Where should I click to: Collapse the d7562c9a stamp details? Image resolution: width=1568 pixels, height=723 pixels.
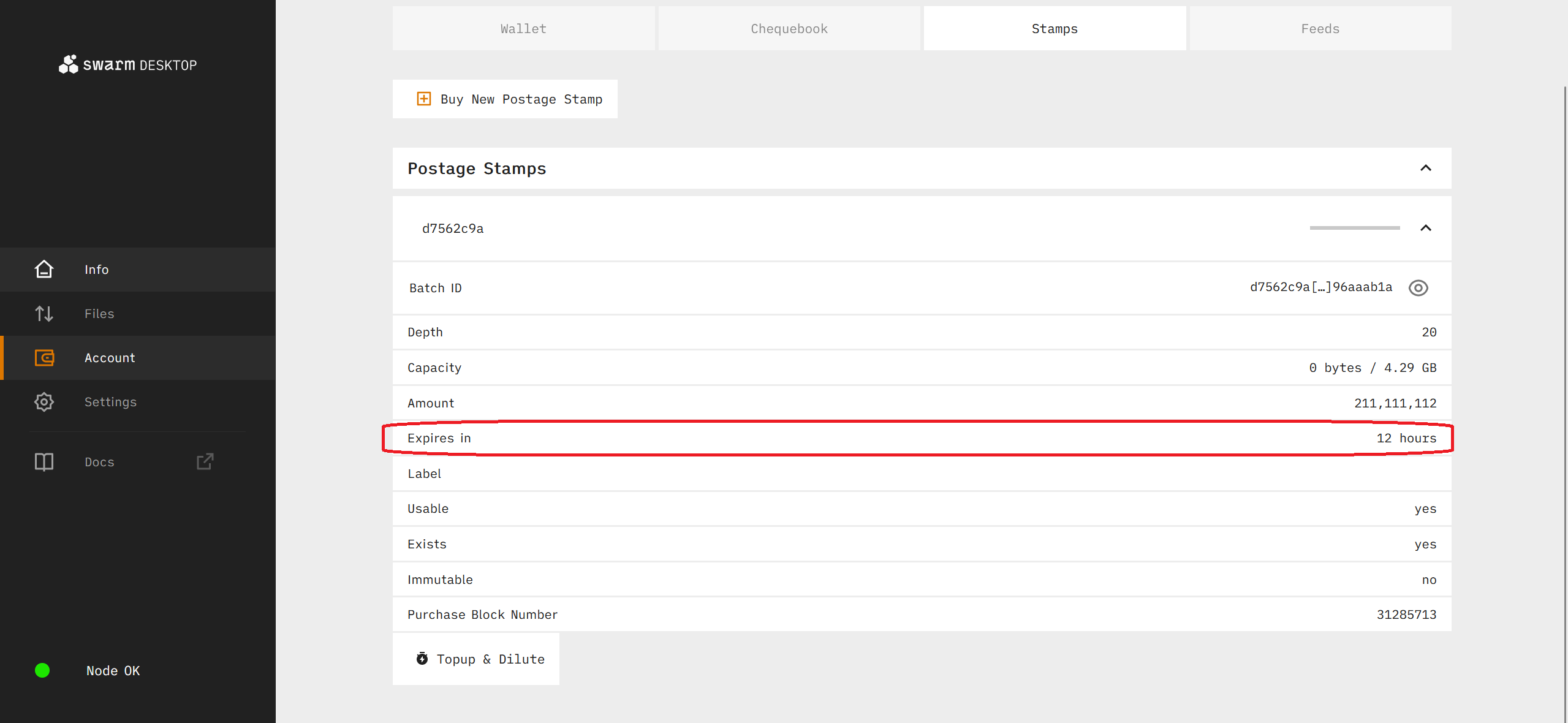coord(1425,228)
